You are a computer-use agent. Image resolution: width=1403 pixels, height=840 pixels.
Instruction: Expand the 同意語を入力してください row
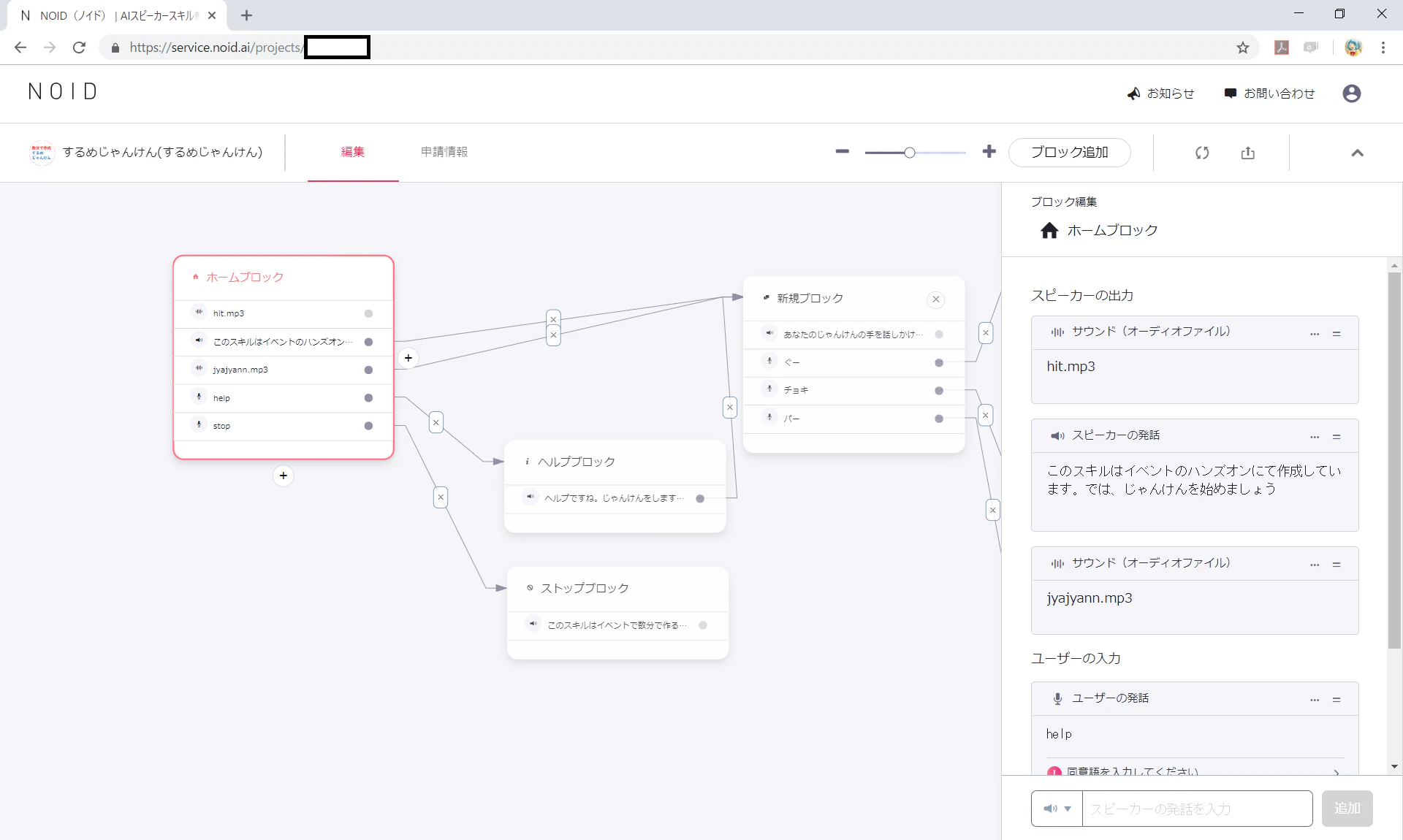point(1195,771)
